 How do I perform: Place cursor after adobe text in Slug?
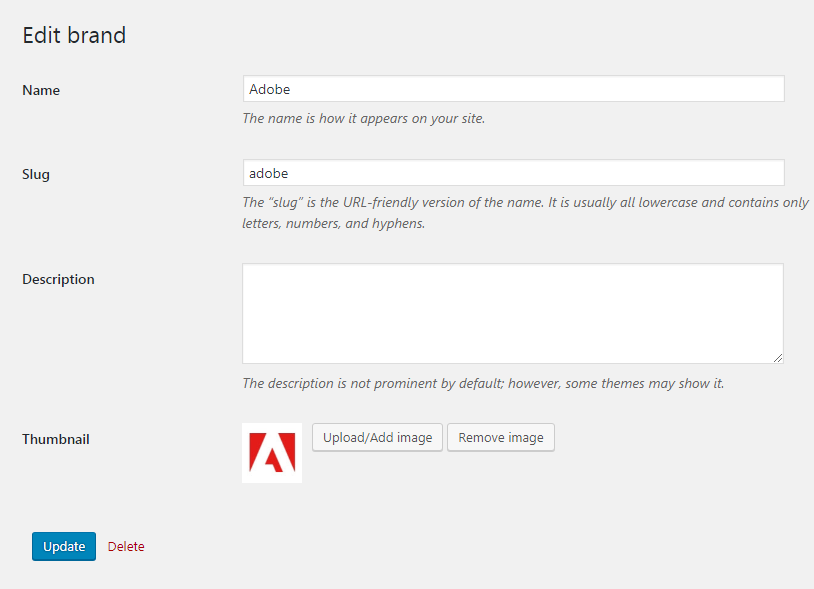coord(289,173)
